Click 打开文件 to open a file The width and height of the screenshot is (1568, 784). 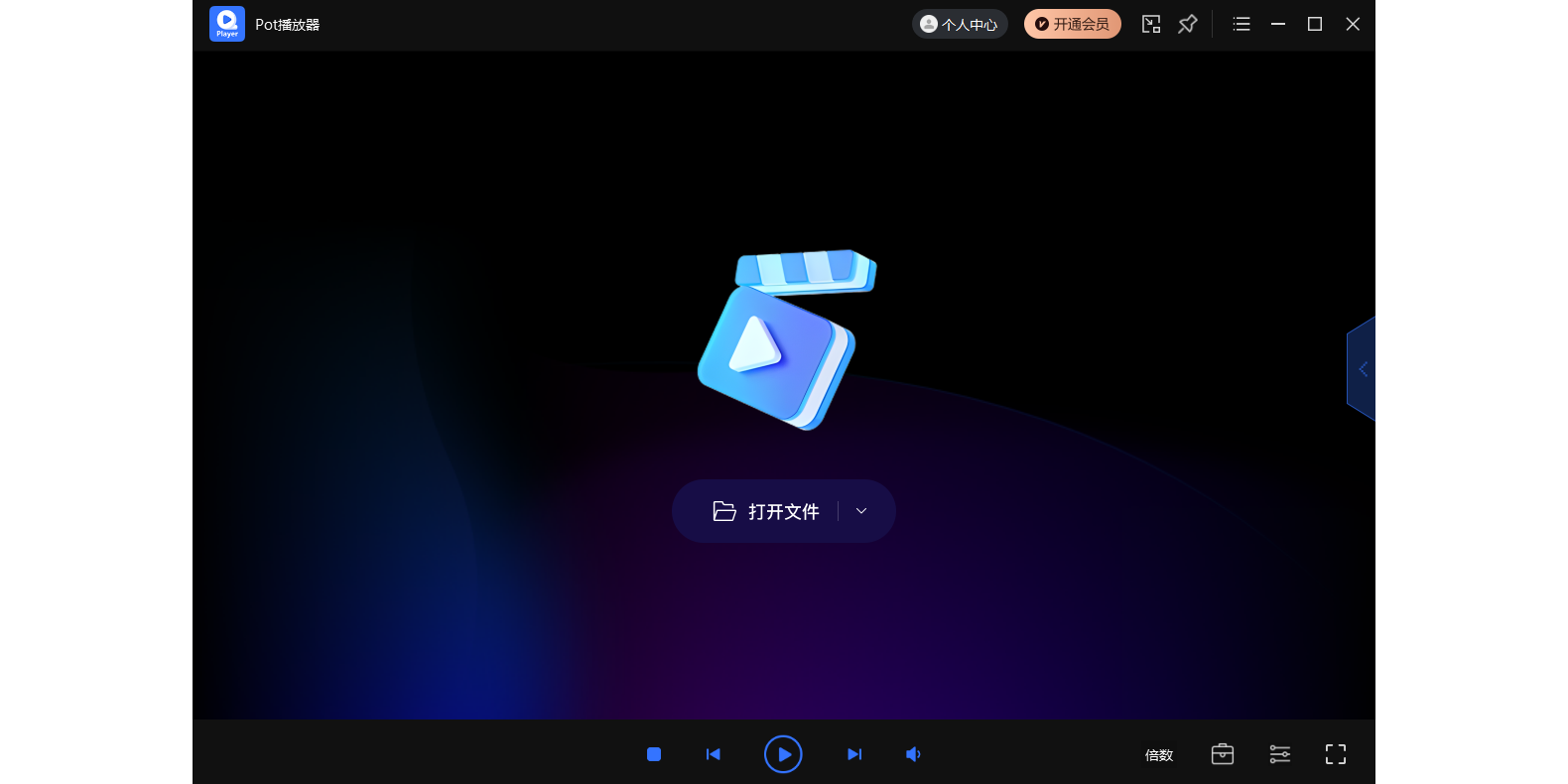click(765, 511)
